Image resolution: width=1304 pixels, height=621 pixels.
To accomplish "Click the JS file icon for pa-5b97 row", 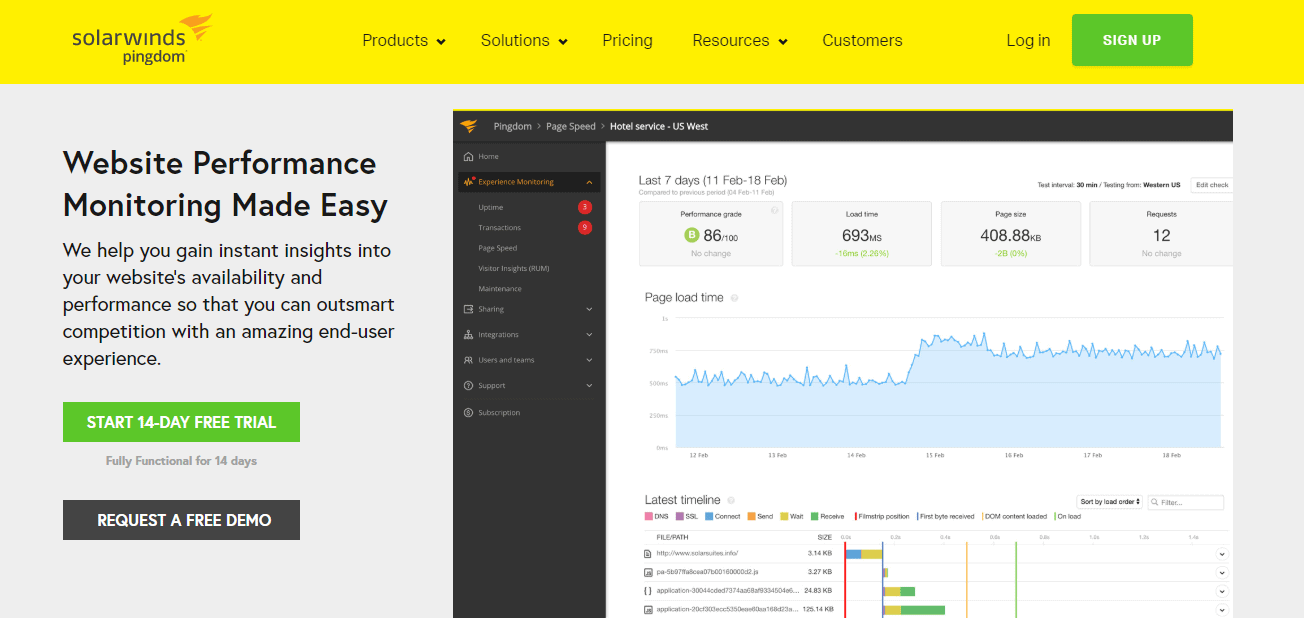I will (647, 572).
